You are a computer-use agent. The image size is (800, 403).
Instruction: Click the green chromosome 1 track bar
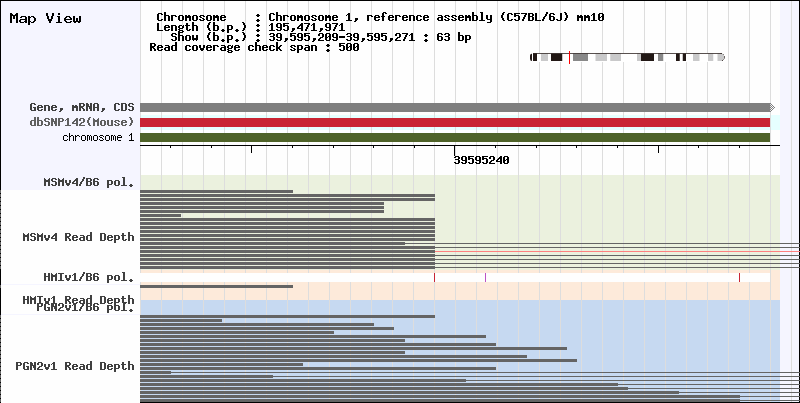coord(455,138)
